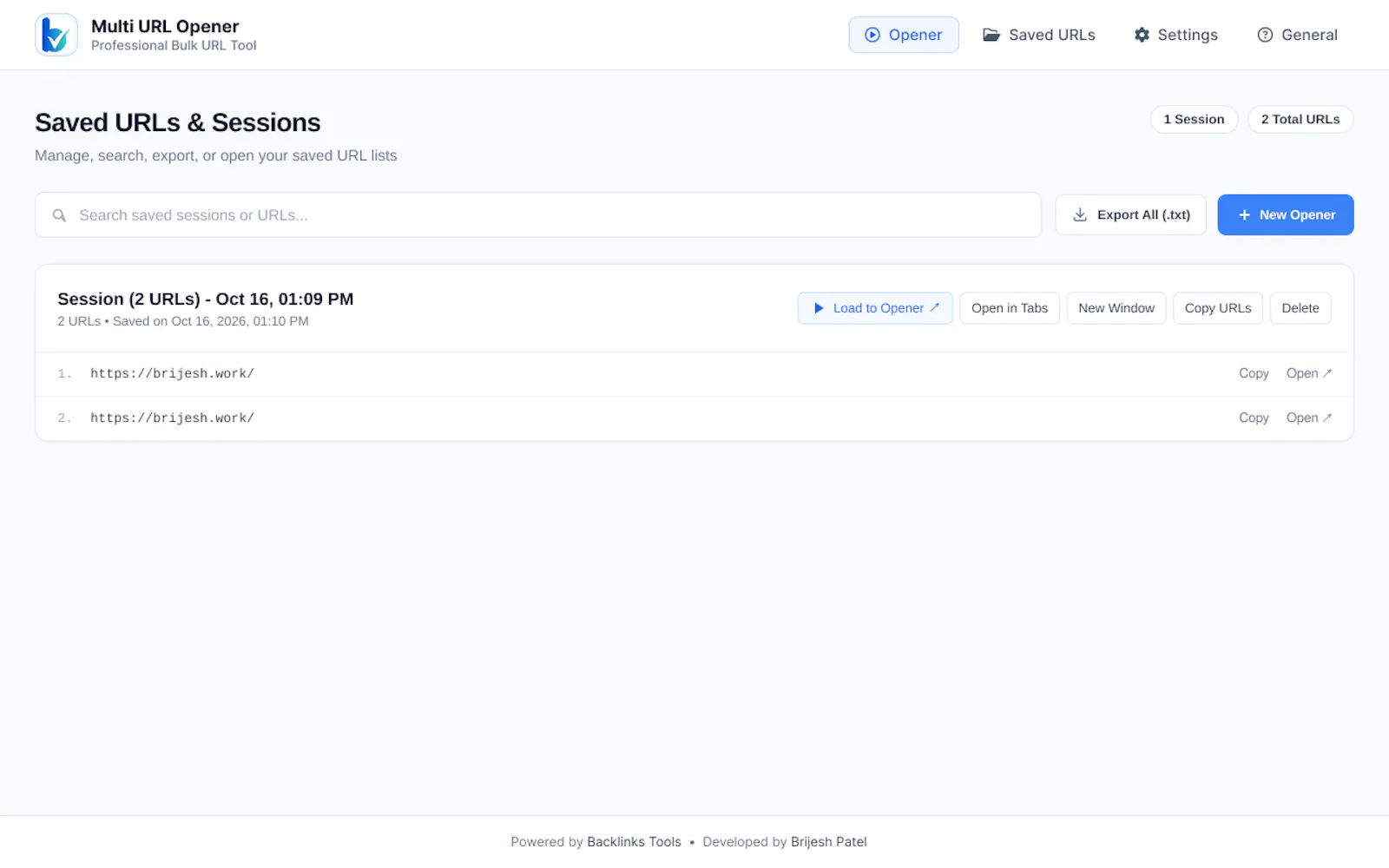Open session in a New Window
Image resolution: width=1389 pixels, height=868 pixels.
pyautogui.click(x=1116, y=308)
